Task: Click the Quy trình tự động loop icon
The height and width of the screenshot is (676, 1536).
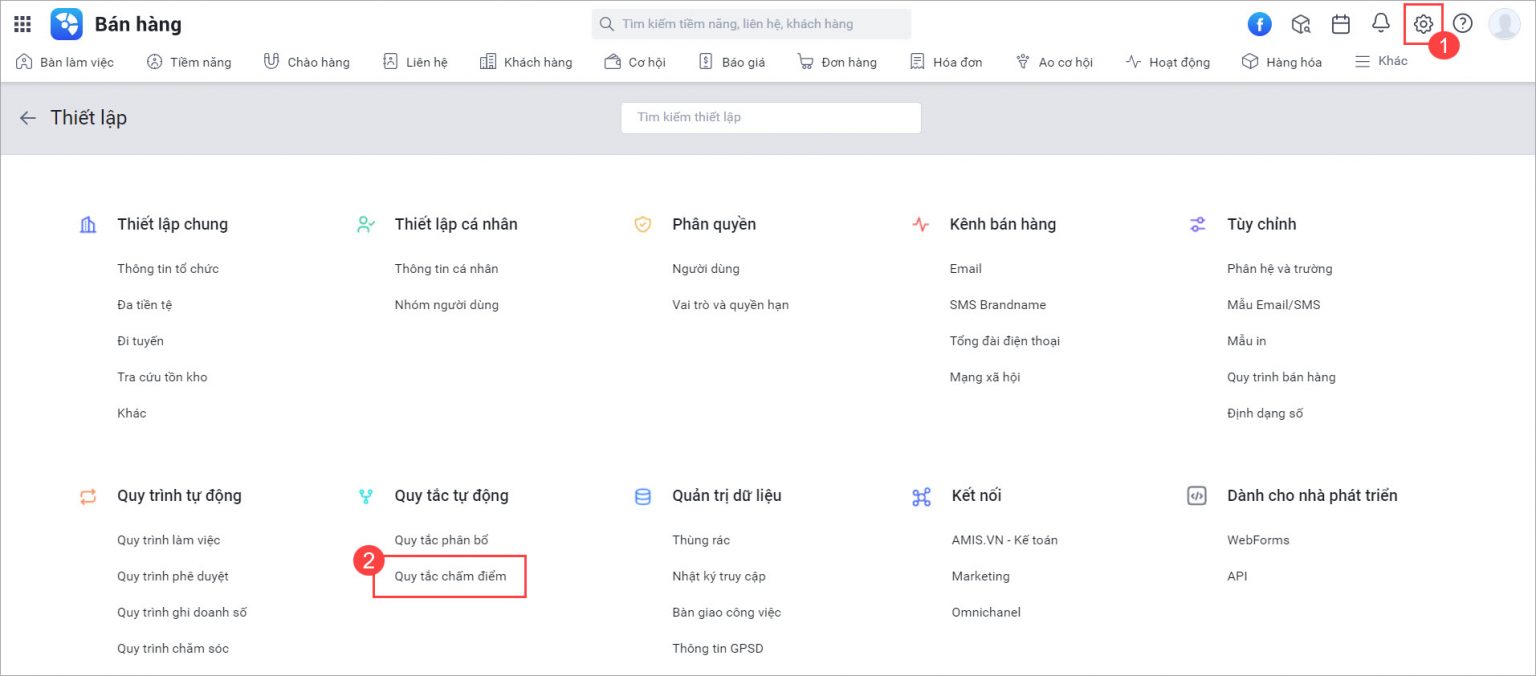Action: (x=88, y=496)
